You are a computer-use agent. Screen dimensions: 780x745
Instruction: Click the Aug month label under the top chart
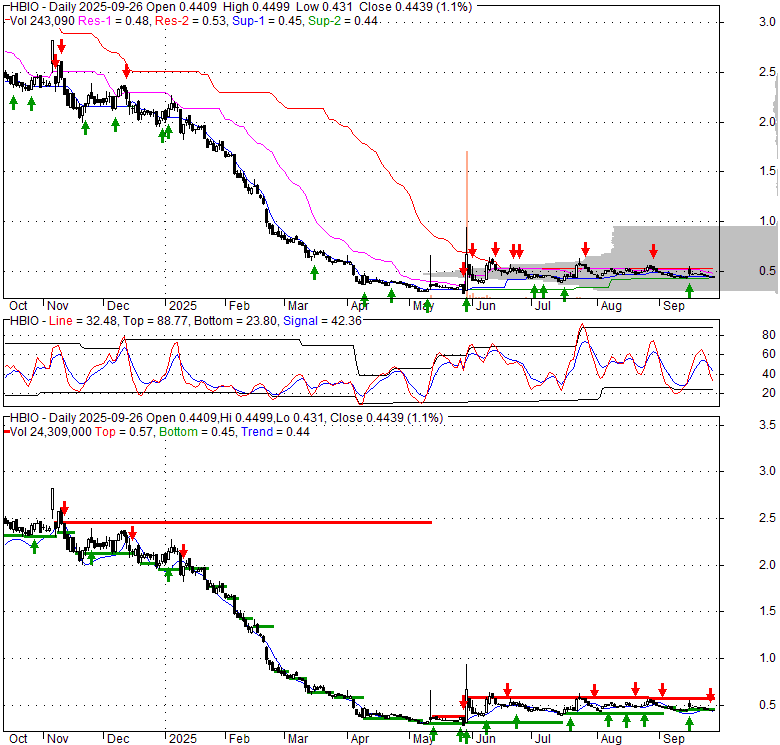pyautogui.click(x=611, y=306)
